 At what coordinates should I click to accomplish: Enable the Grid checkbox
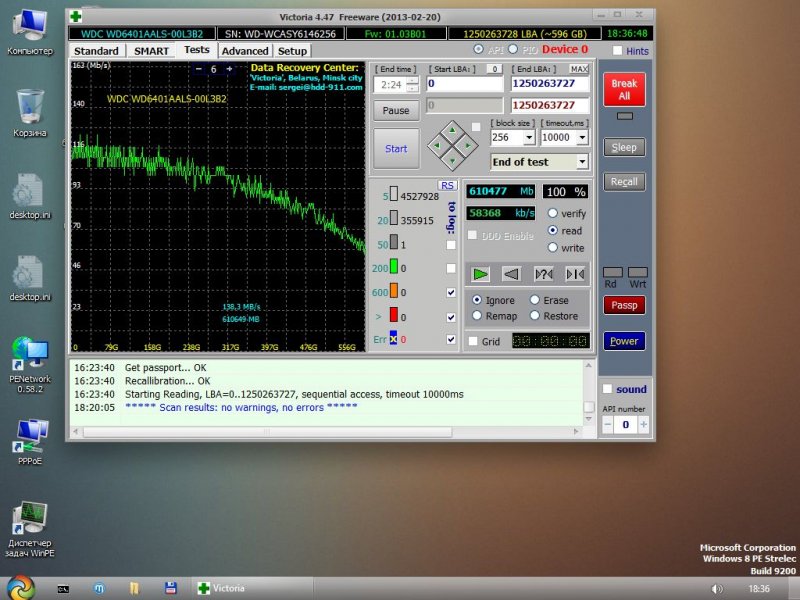click(x=473, y=341)
